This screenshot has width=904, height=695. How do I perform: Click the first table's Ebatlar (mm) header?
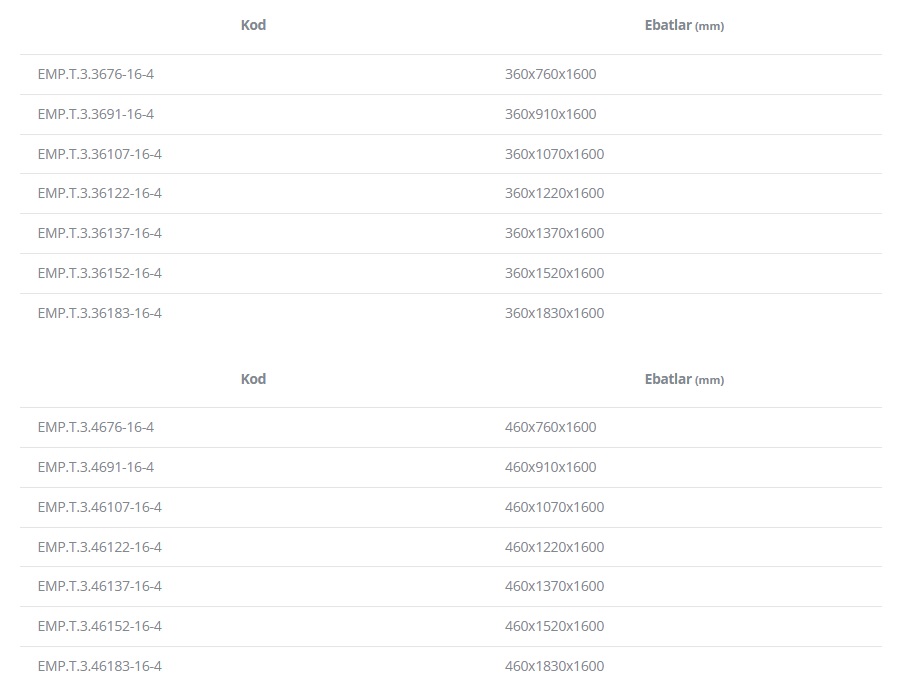[684, 25]
